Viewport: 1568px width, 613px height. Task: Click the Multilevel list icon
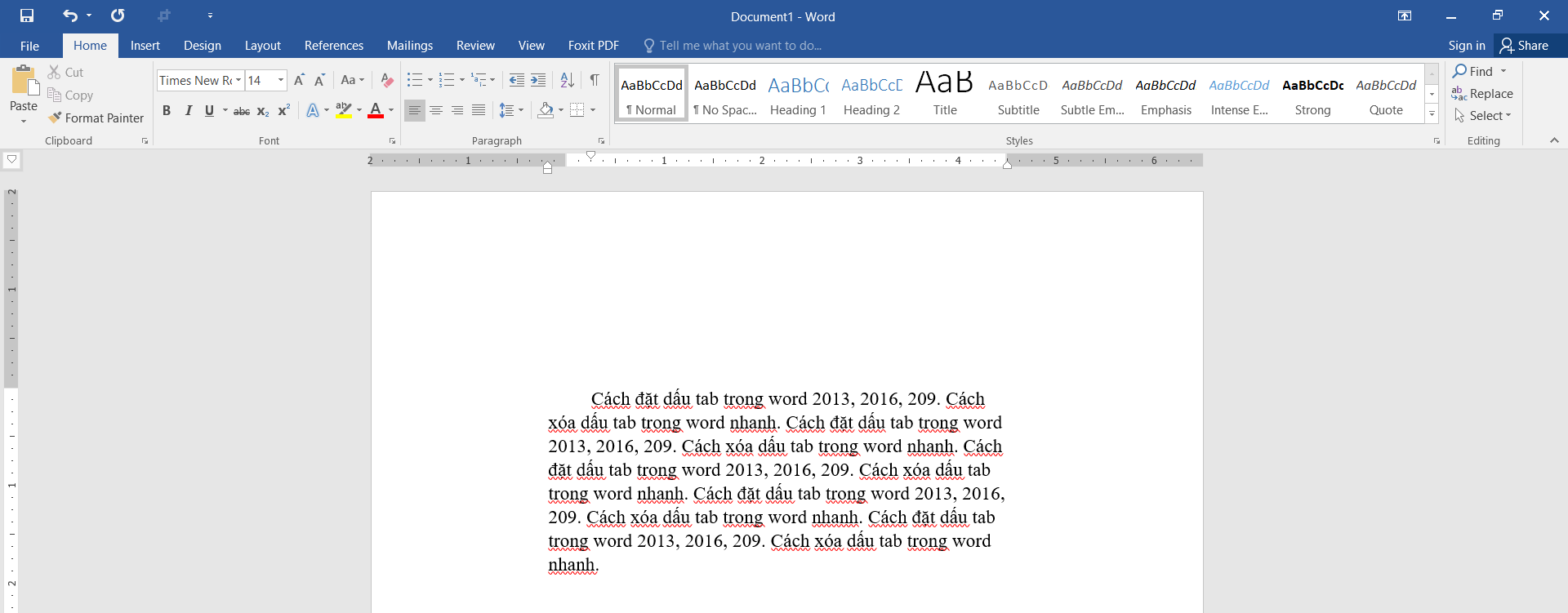click(x=479, y=80)
